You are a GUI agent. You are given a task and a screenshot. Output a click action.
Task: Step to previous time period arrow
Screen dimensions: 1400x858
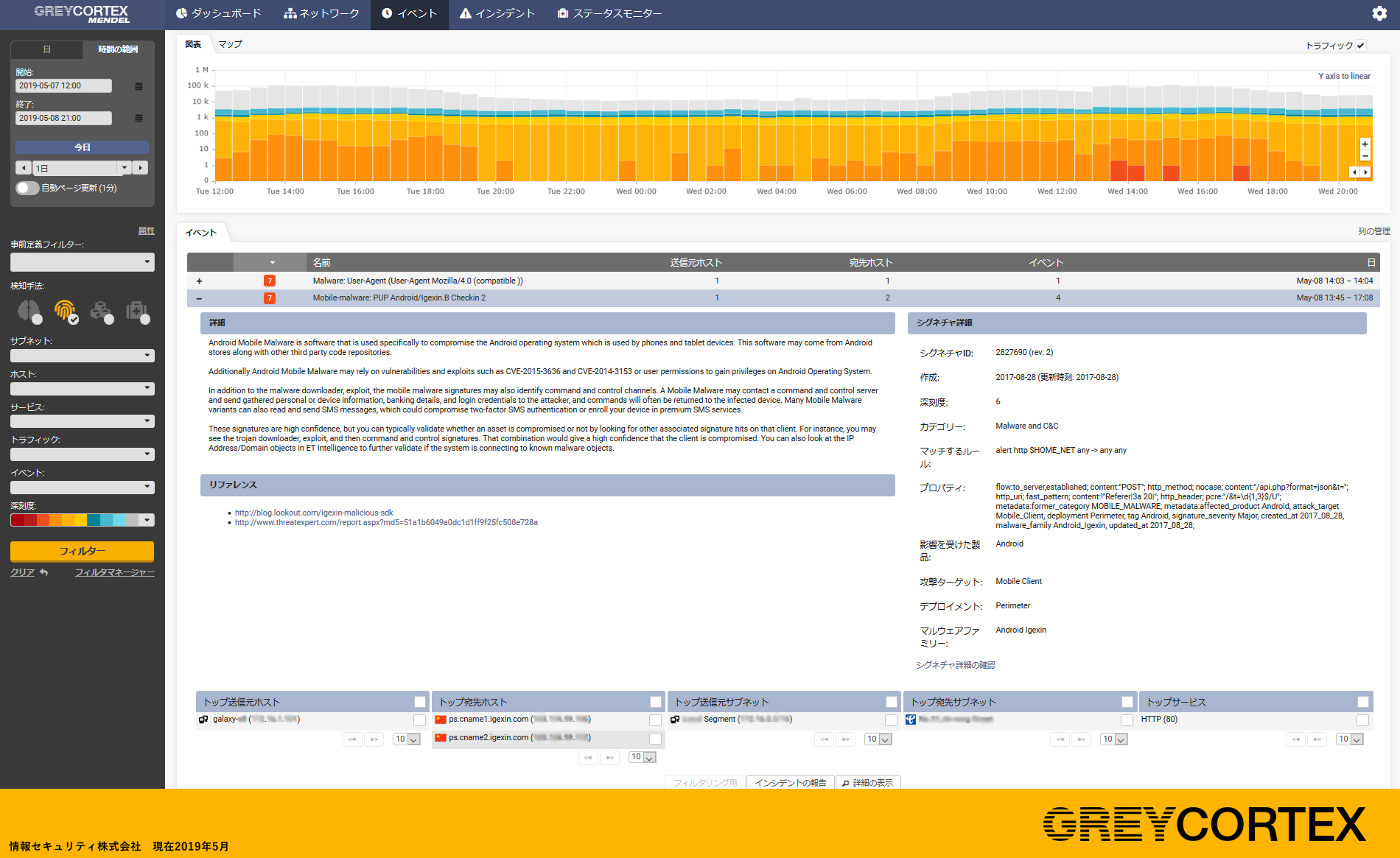[24, 168]
